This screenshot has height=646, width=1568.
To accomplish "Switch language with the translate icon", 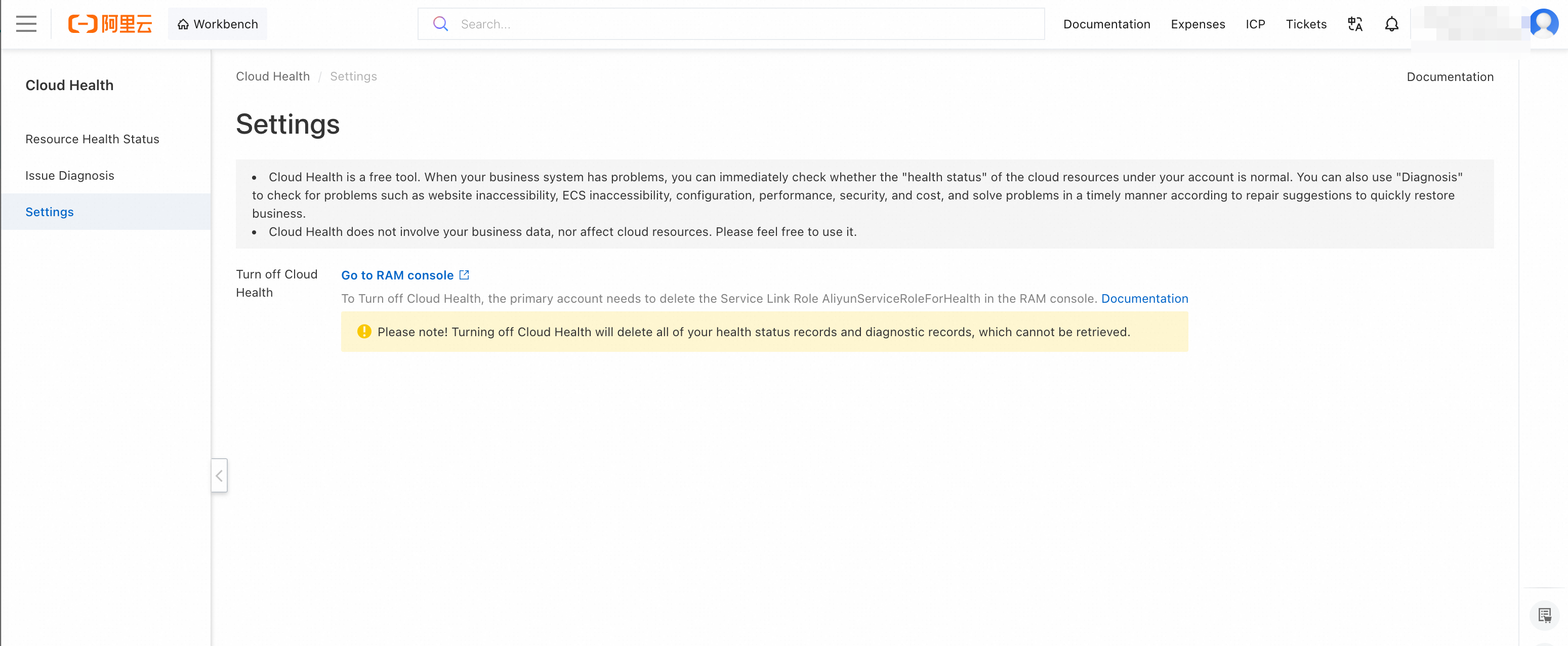I will pos(1355,24).
